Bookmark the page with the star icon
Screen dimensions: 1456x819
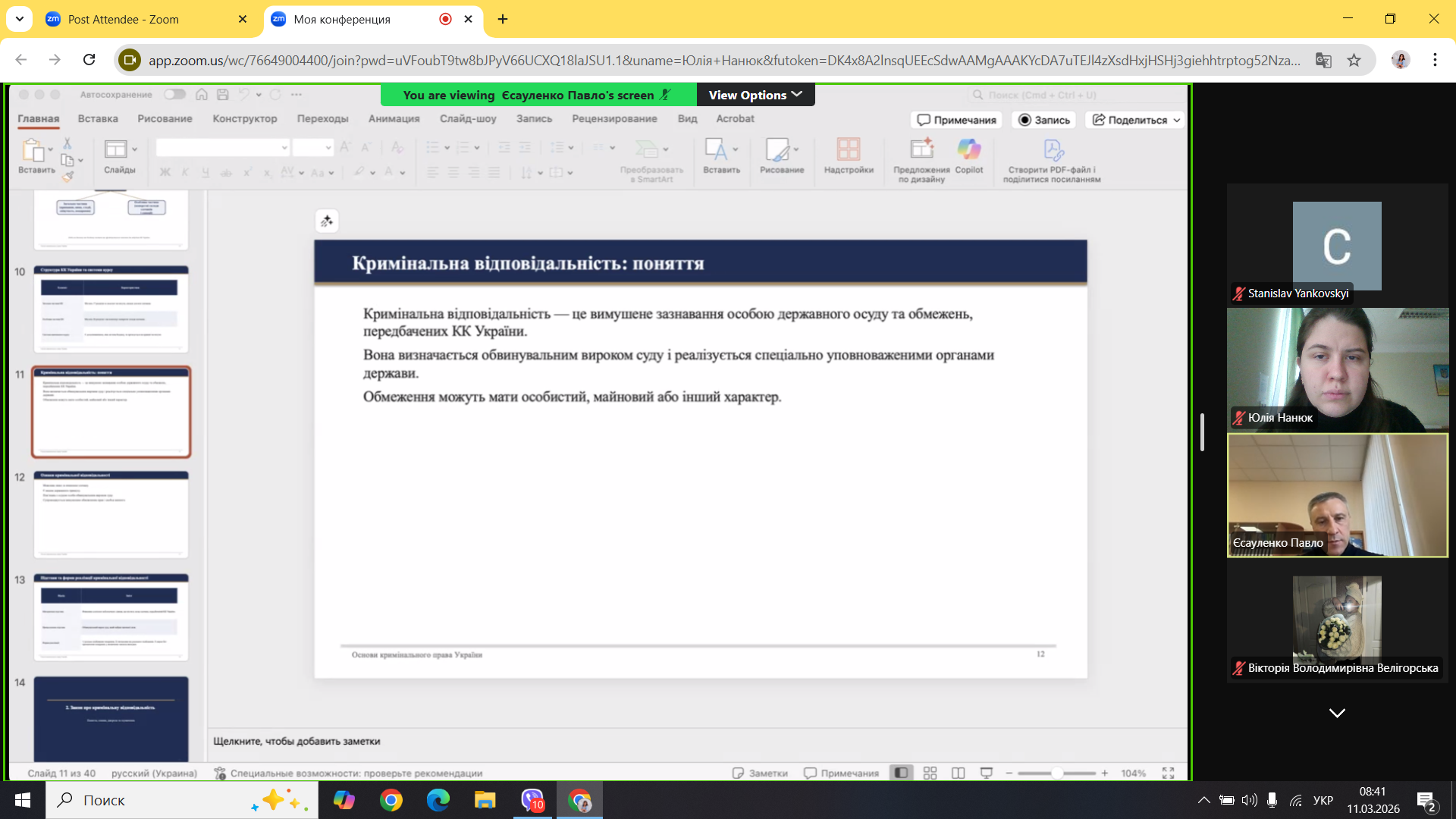tap(1354, 60)
